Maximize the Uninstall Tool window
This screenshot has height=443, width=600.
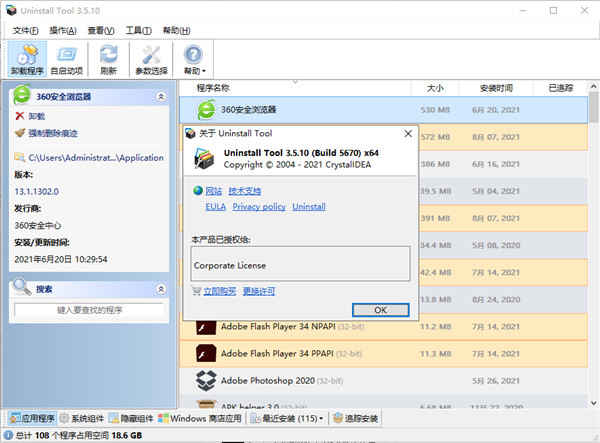[553, 11]
